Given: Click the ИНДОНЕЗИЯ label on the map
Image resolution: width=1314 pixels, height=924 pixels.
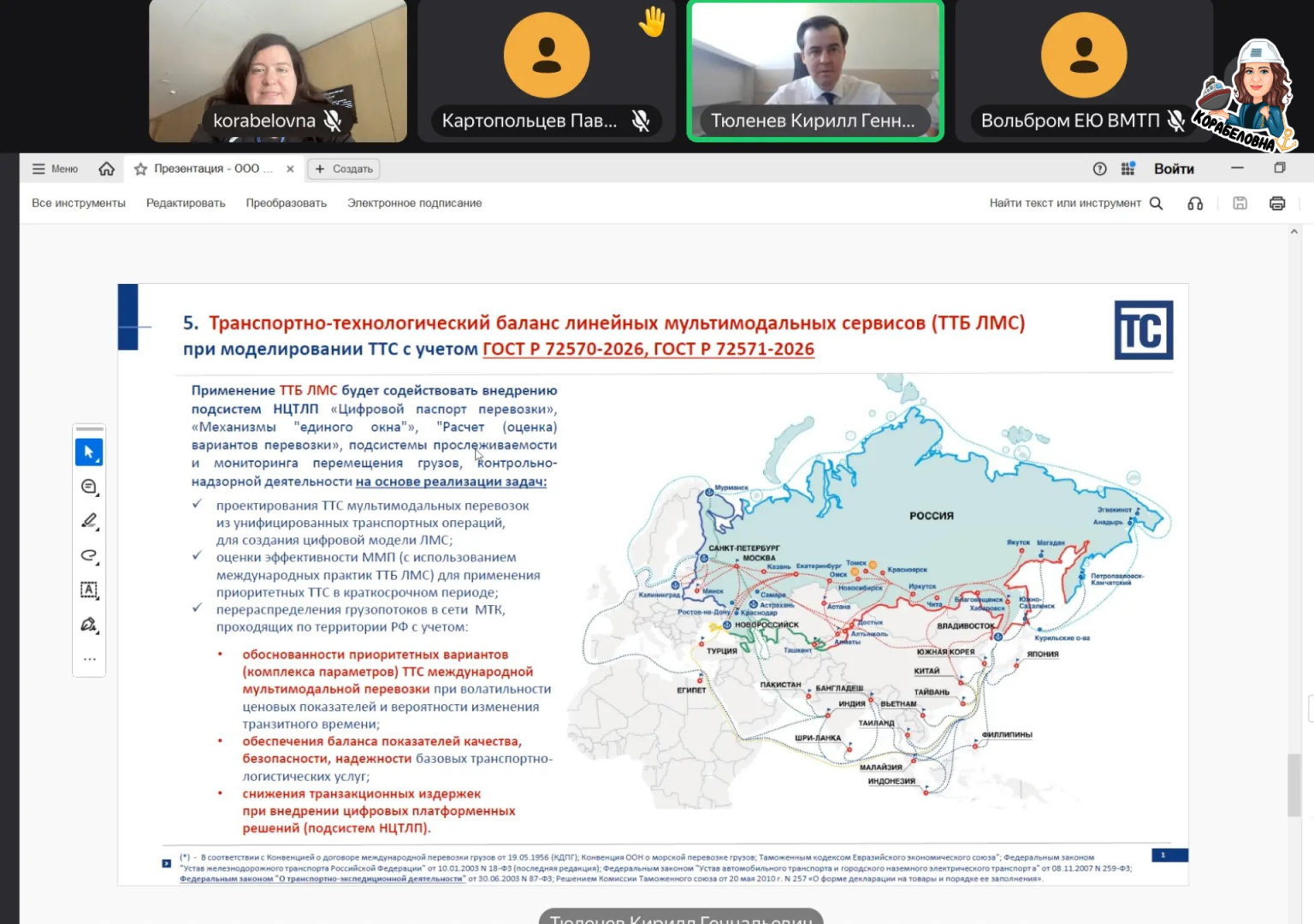Looking at the screenshot, I should click(891, 781).
